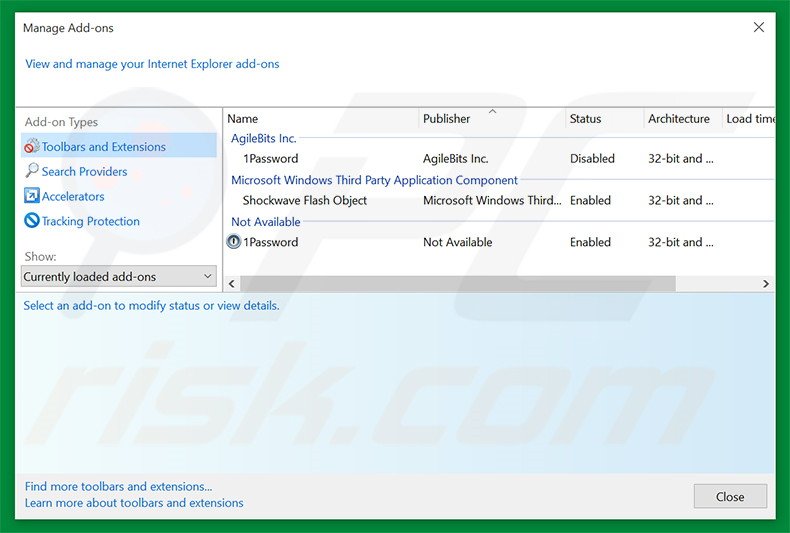Screen dimensions: 790x533
Task: Click the Accelerators arrow icon
Action: [x=32, y=195]
